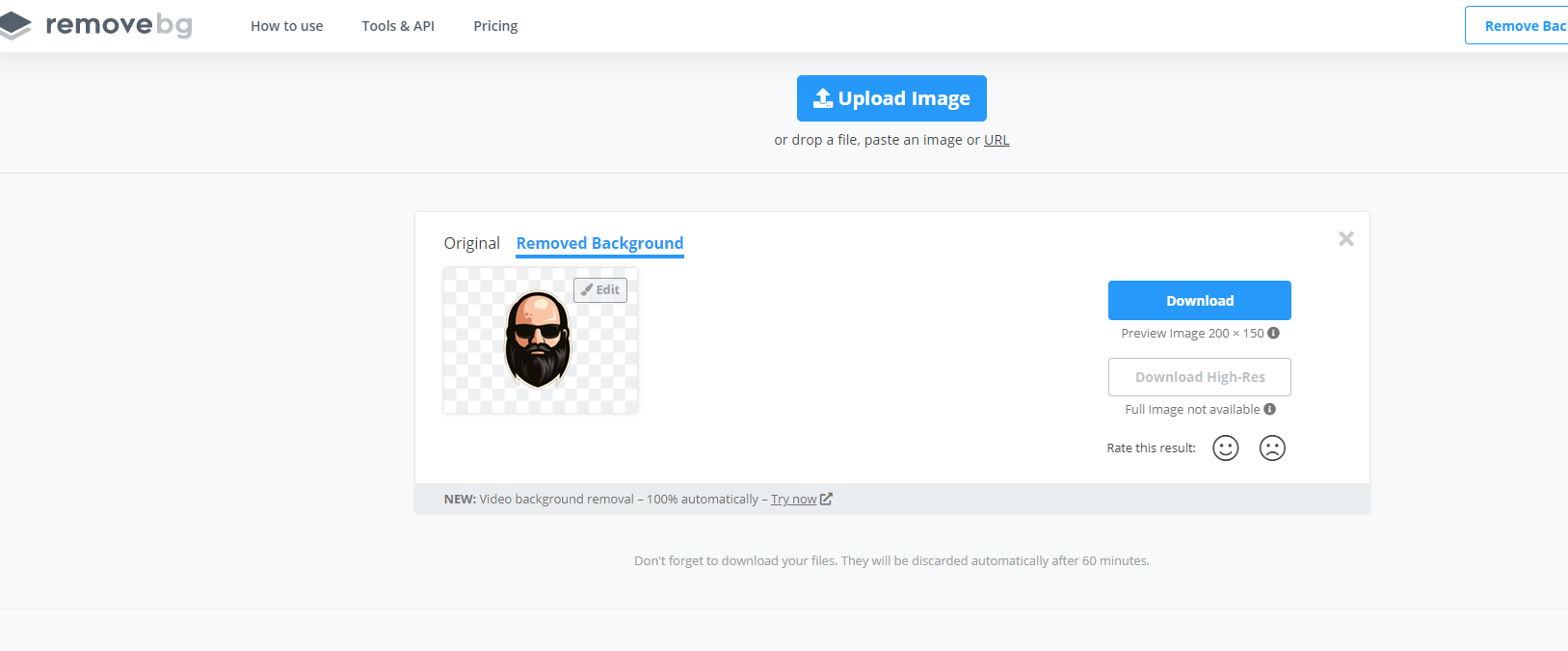Close the result panel with the X
Viewport: 1568px width, 651px height.
1346,239
